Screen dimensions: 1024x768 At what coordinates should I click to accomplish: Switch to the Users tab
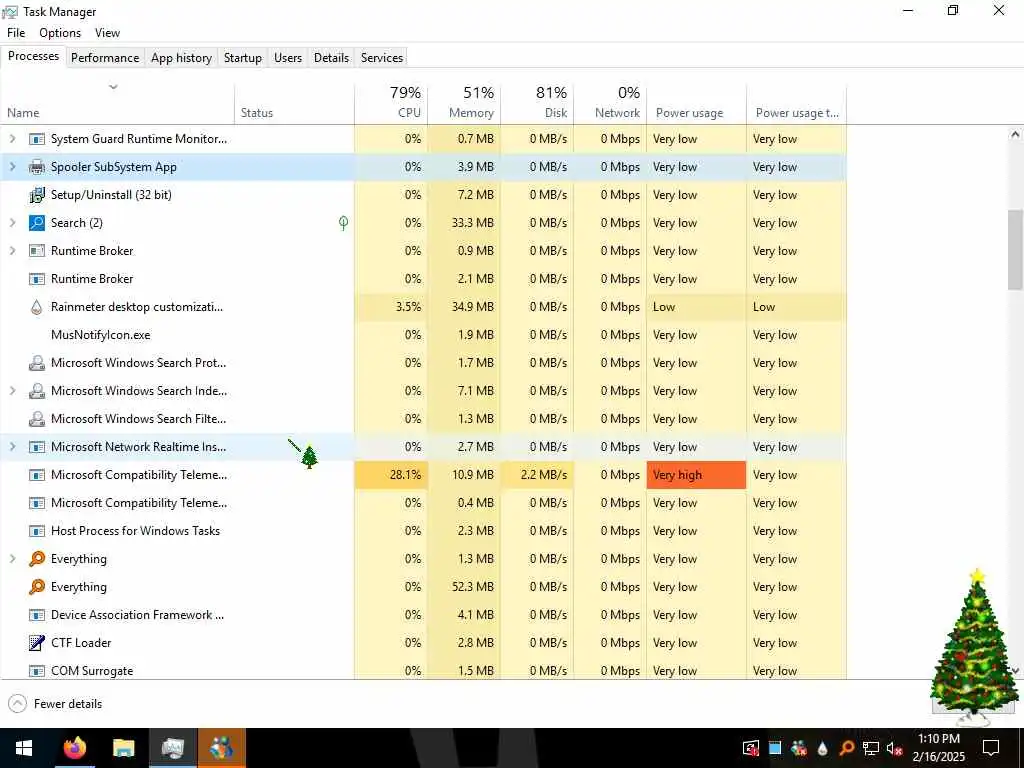pyautogui.click(x=287, y=57)
